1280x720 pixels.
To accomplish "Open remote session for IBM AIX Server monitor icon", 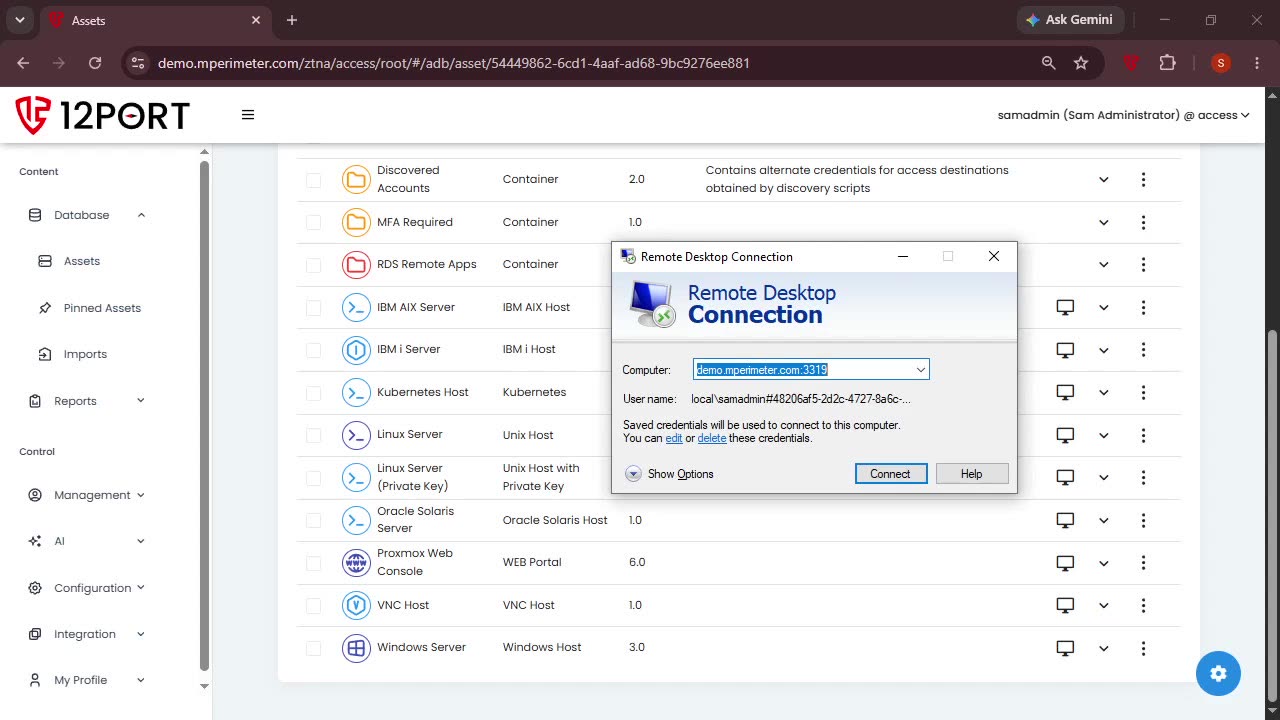I will pyautogui.click(x=1065, y=307).
